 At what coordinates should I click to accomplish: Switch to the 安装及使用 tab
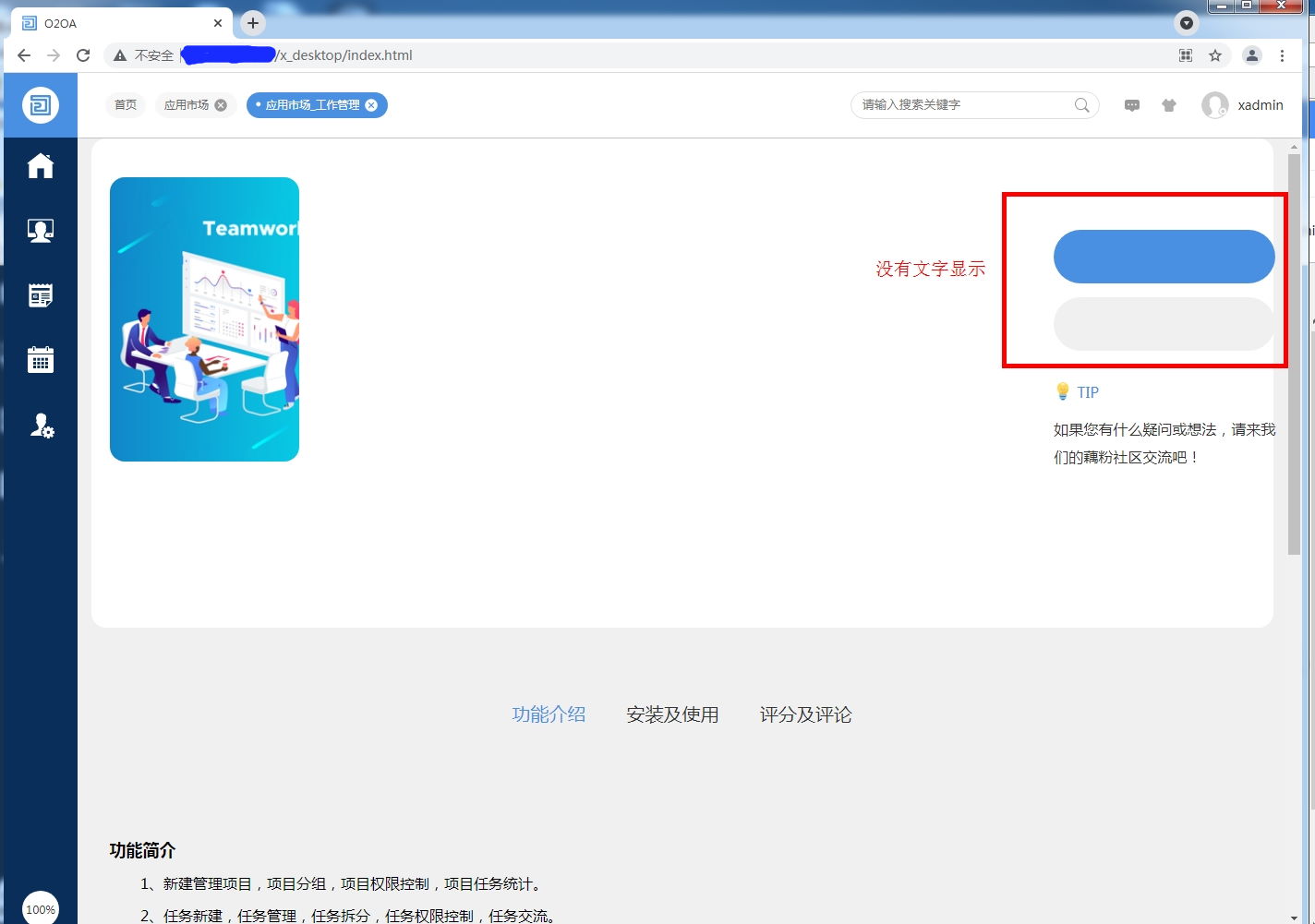pos(672,714)
